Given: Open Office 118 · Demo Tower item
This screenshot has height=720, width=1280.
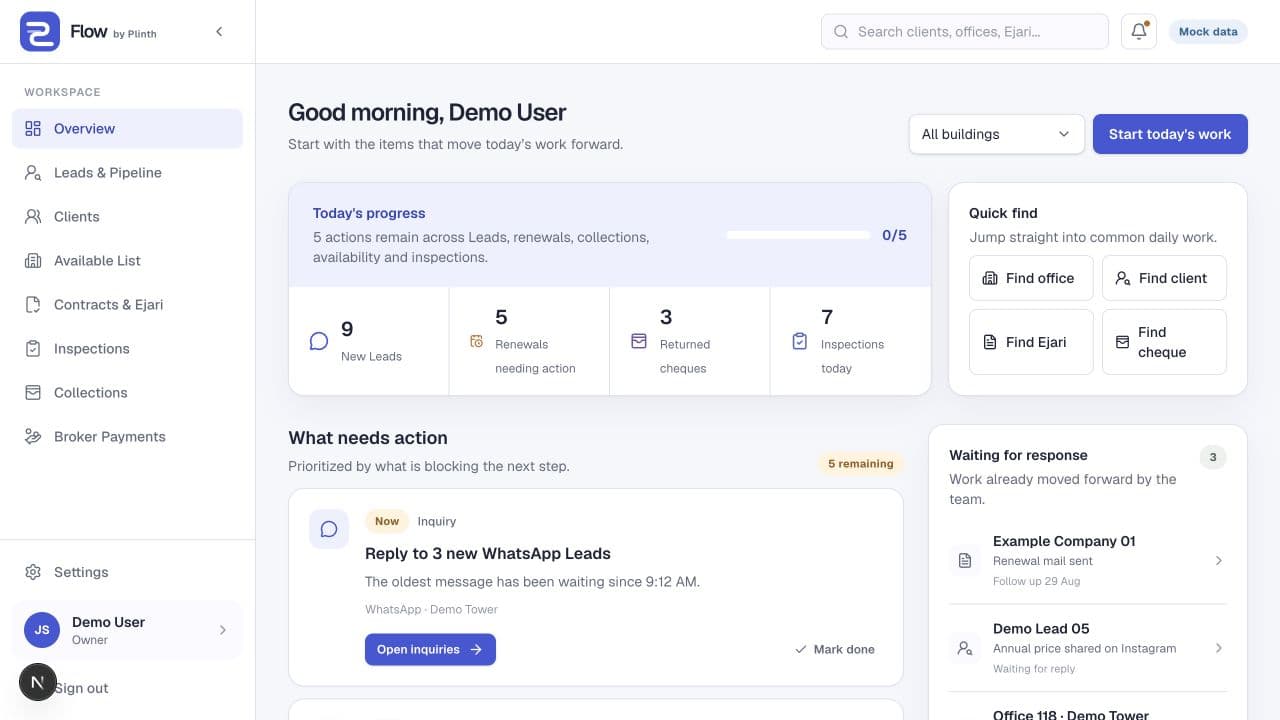Looking at the screenshot, I should coord(1088,712).
